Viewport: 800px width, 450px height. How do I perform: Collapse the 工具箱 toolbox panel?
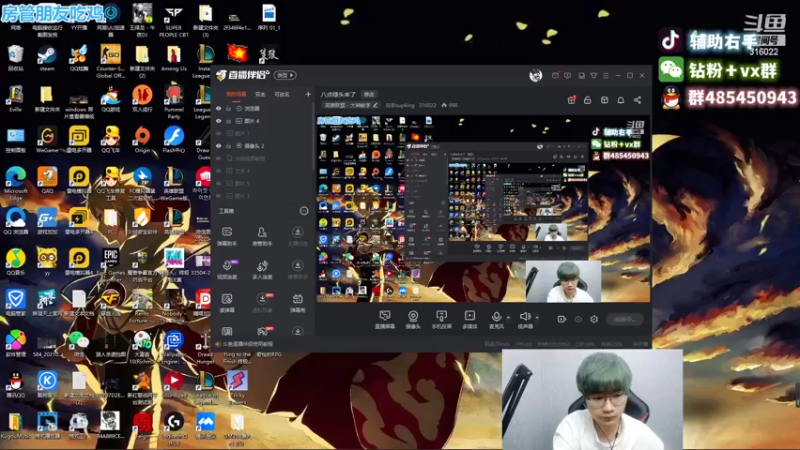pyautogui.click(x=304, y=211)
